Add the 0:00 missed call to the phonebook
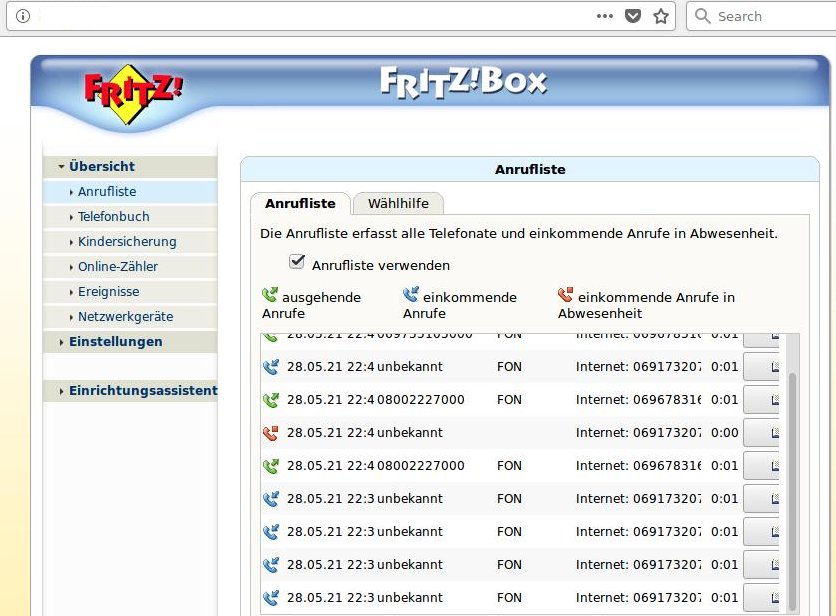 point(761,433)
